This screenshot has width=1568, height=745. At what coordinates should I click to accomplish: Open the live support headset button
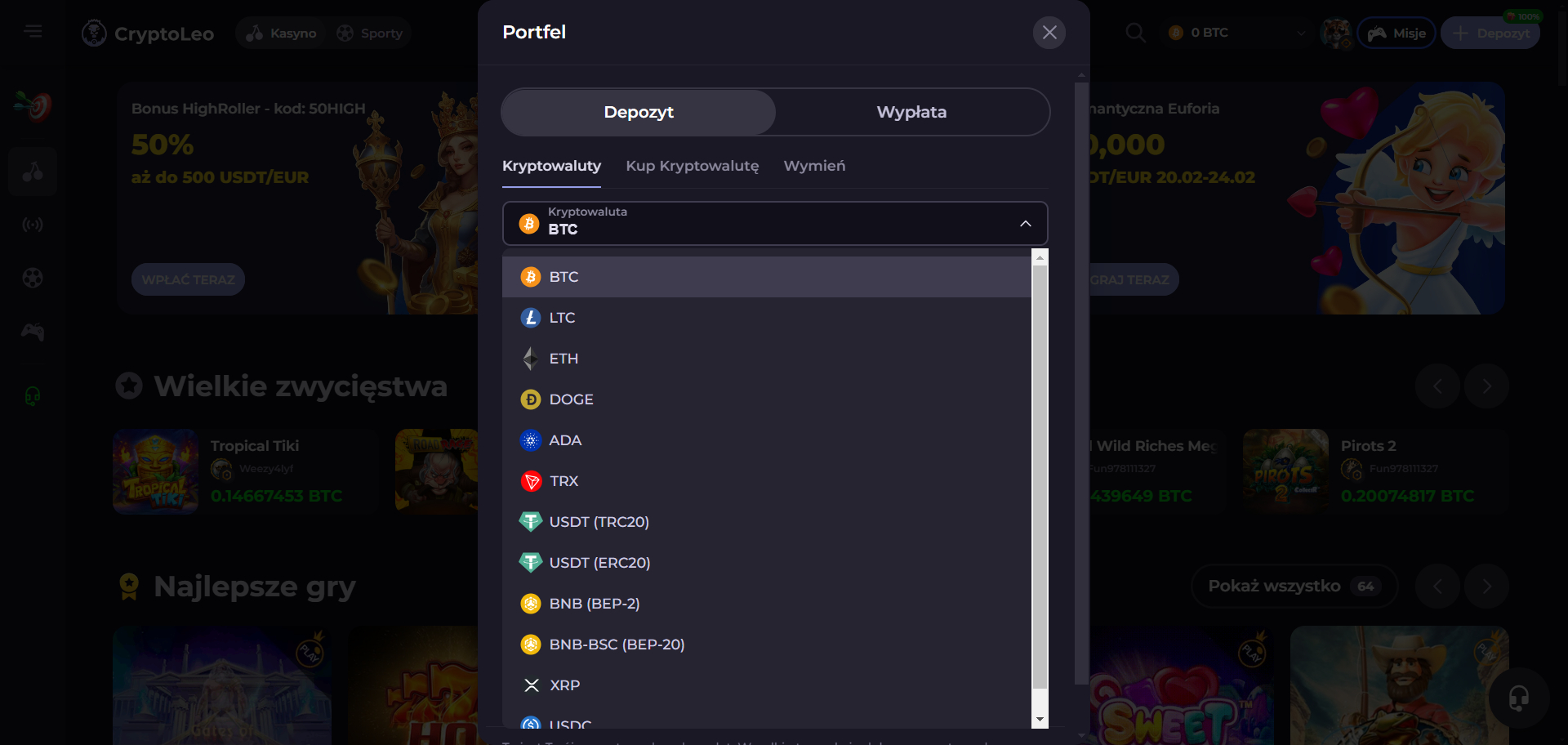coord(1518,698)
